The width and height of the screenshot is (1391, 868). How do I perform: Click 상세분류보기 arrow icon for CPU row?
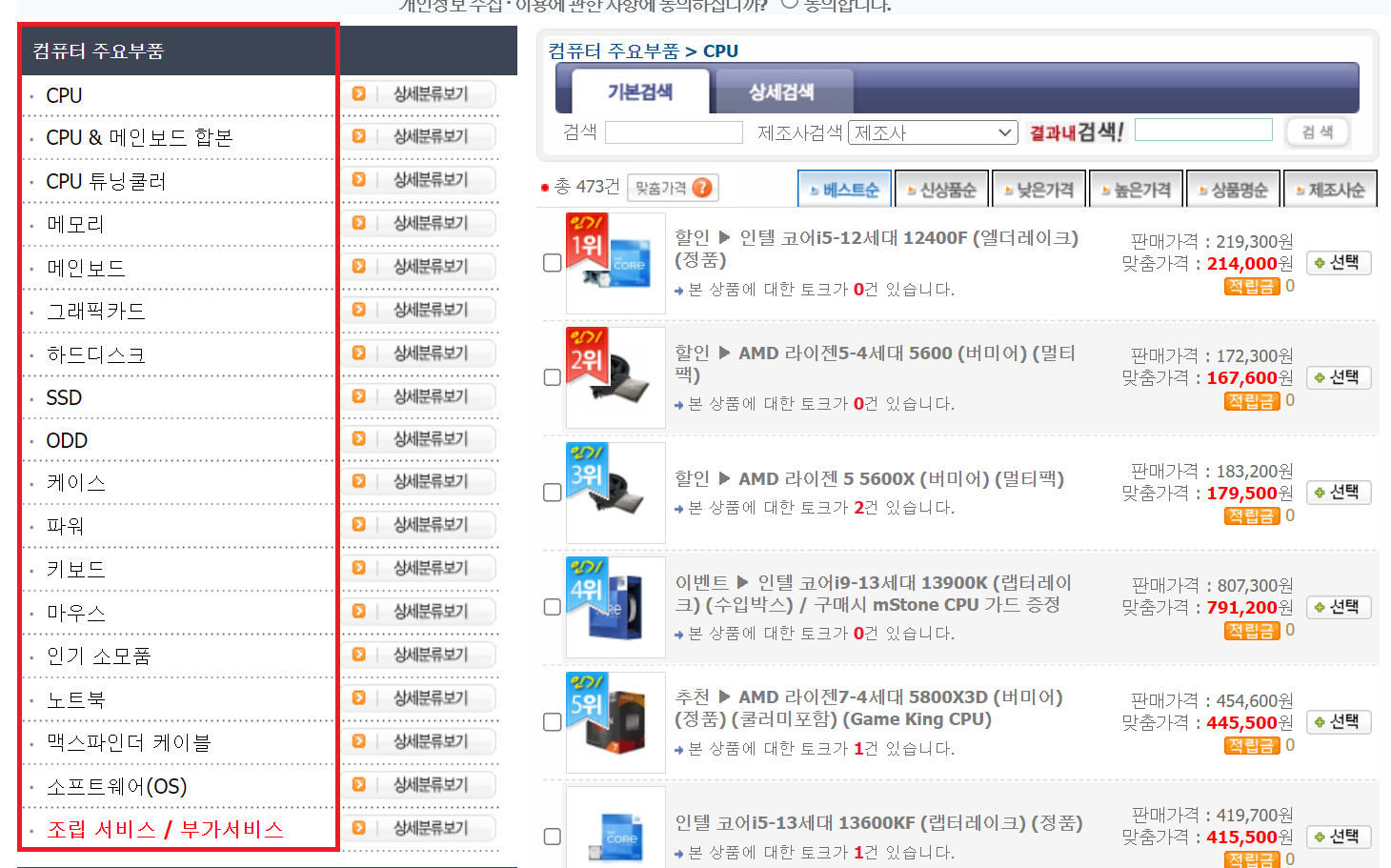359,93
